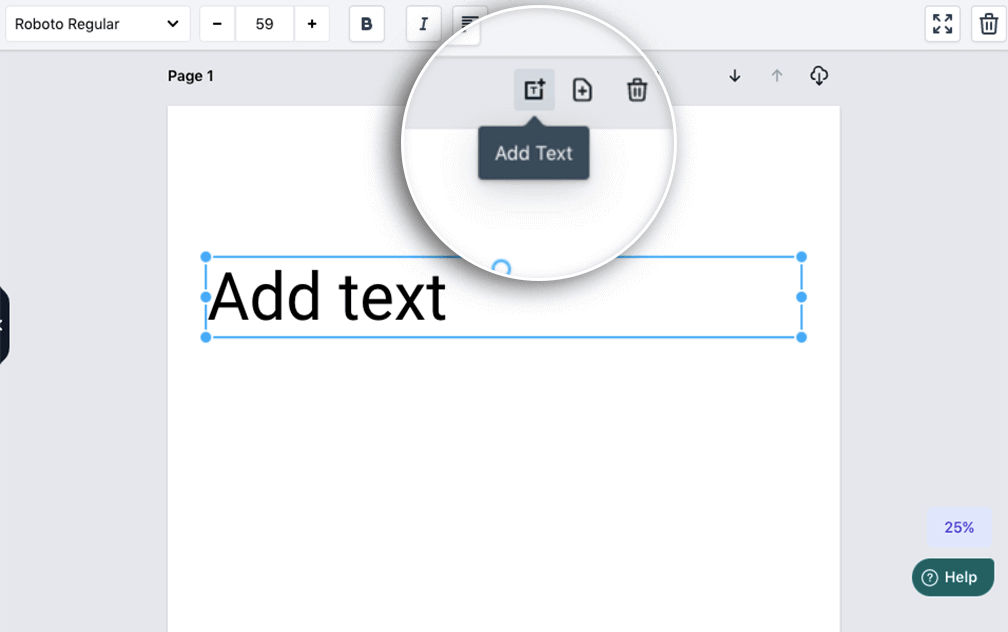
Task: Move Page 1 up with up arrow
Action: pyautogui.click(x=777, y=76)
